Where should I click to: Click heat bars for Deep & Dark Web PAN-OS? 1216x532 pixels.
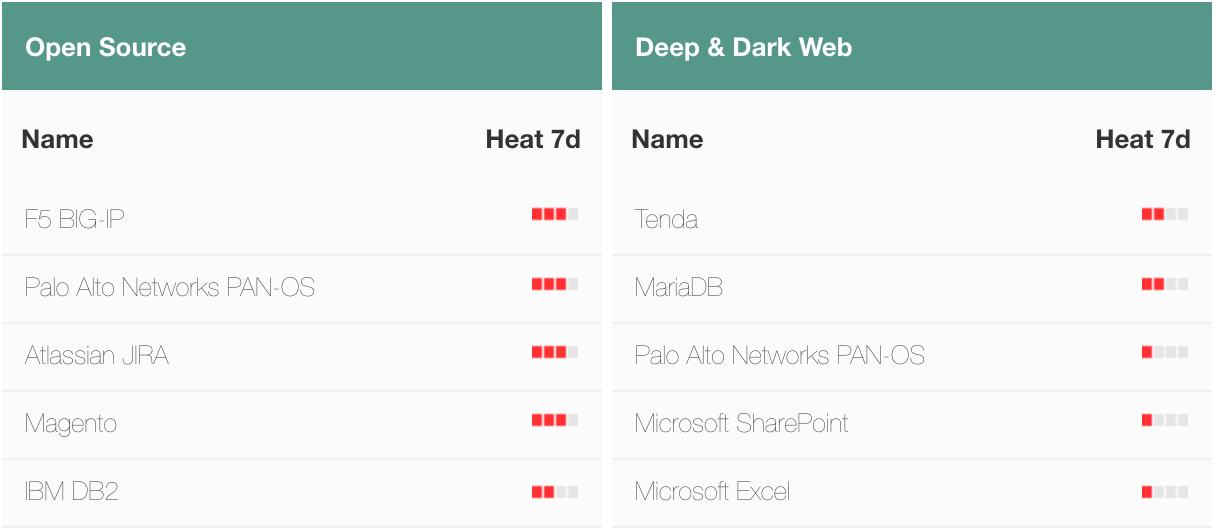click(x=1165, y=352)
